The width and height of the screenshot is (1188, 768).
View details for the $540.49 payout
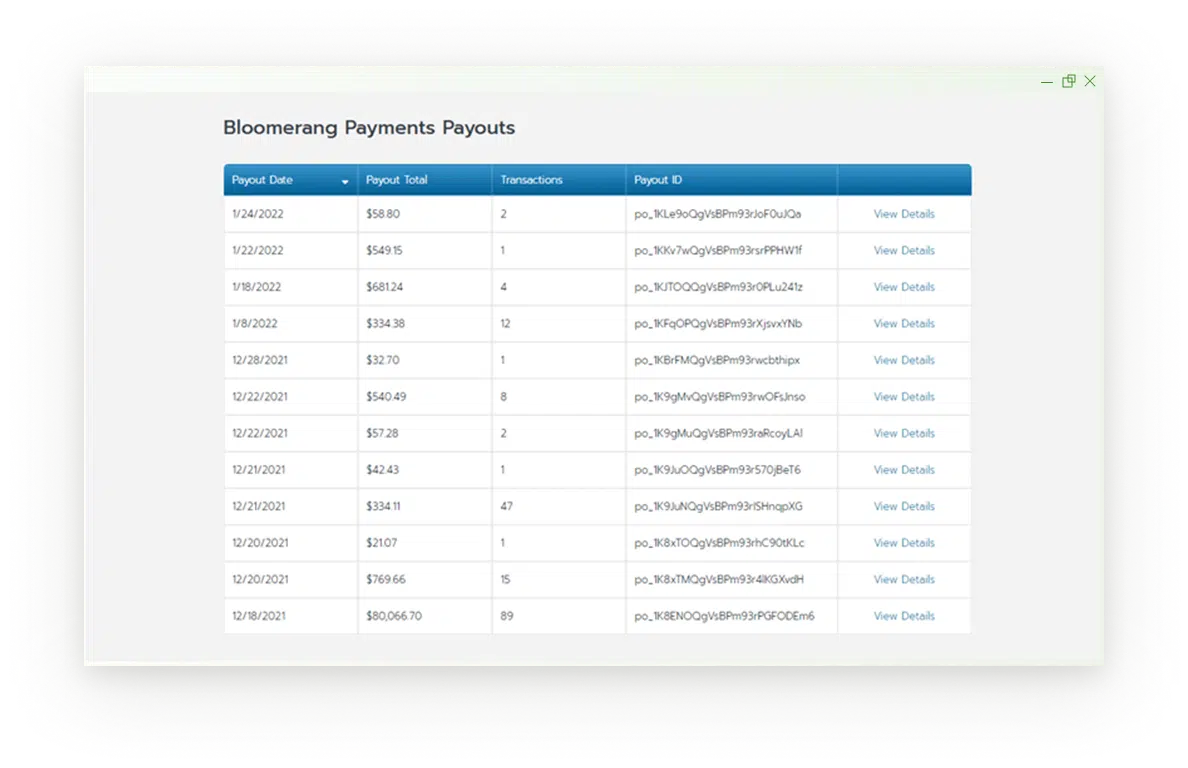[904, 397]
